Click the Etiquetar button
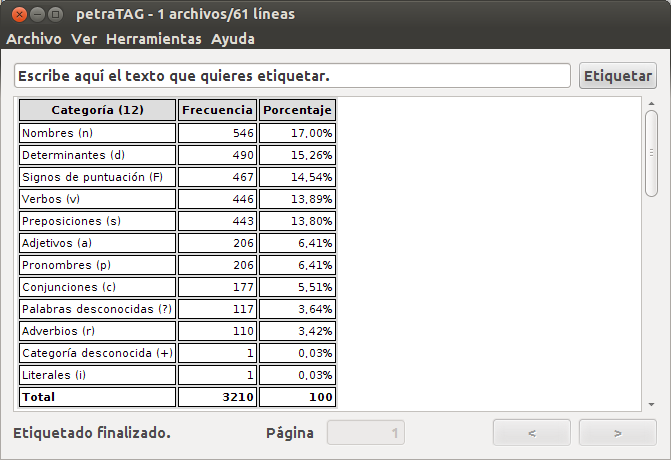The width and height of the screenshot is (671, 460). coord(617,76)
